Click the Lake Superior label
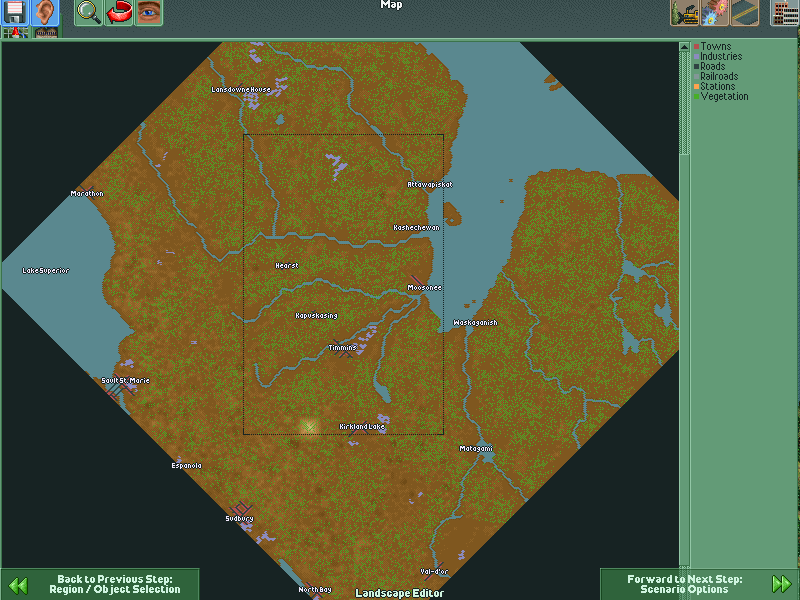 pyautogui.click(x=45, y=271)
